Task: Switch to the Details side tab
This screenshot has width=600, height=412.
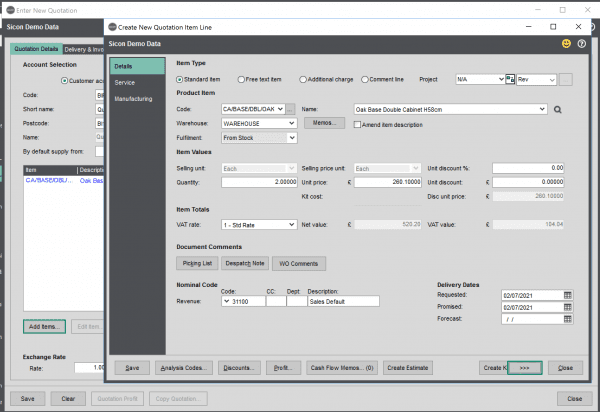Action: click(x=137, y=66)
